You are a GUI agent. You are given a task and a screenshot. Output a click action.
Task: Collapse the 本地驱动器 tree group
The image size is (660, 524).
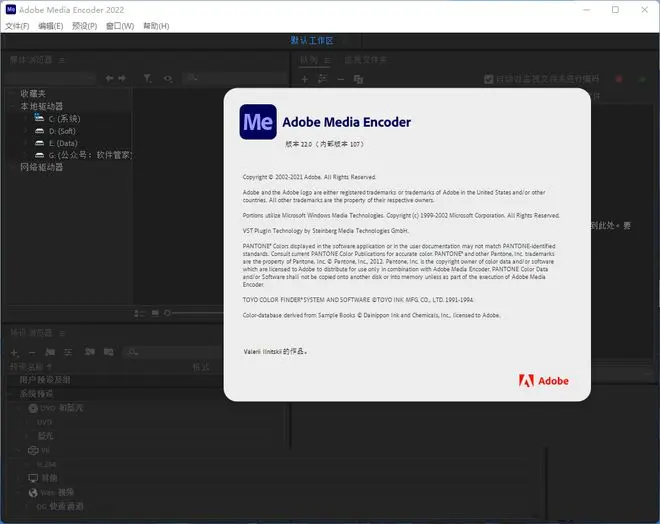[11, 106]
